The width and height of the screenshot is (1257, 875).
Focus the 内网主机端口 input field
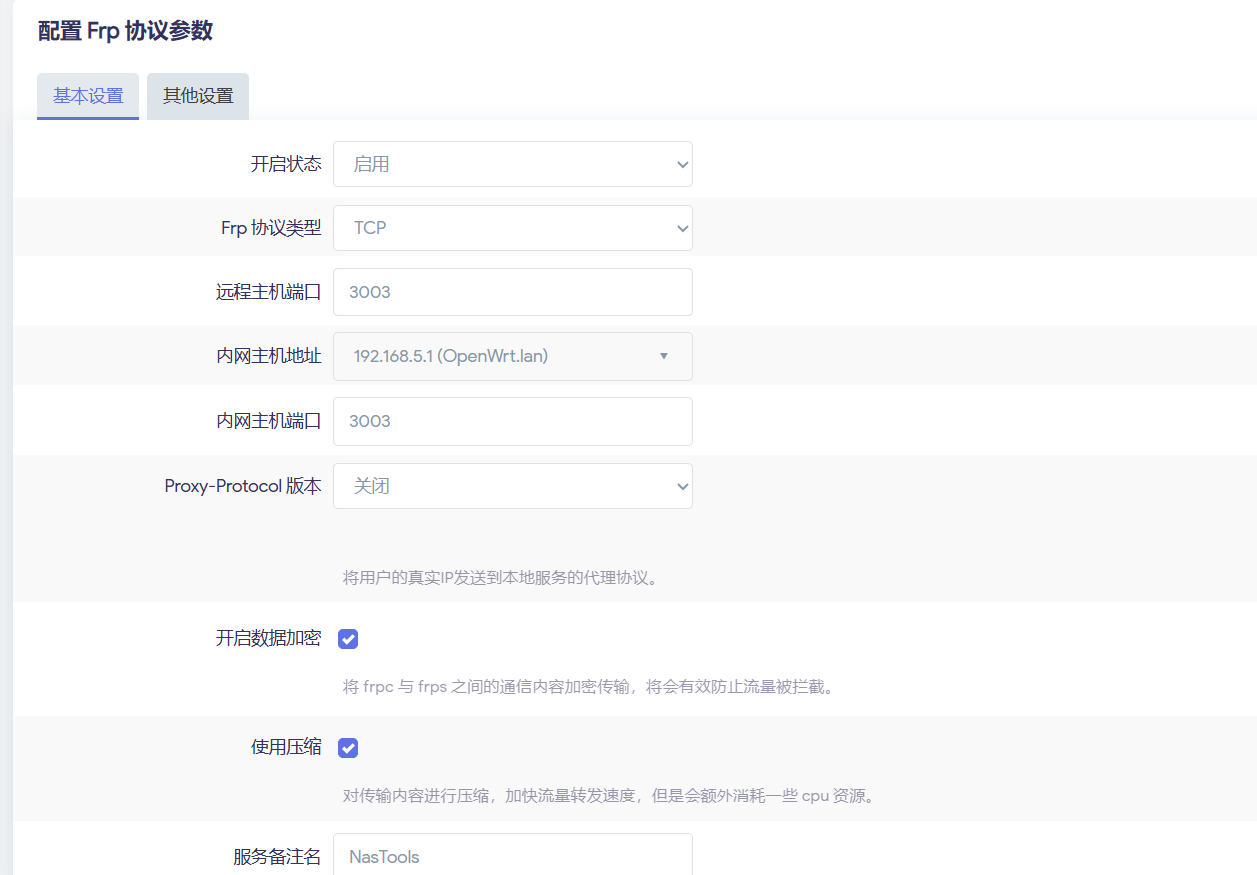512,421
